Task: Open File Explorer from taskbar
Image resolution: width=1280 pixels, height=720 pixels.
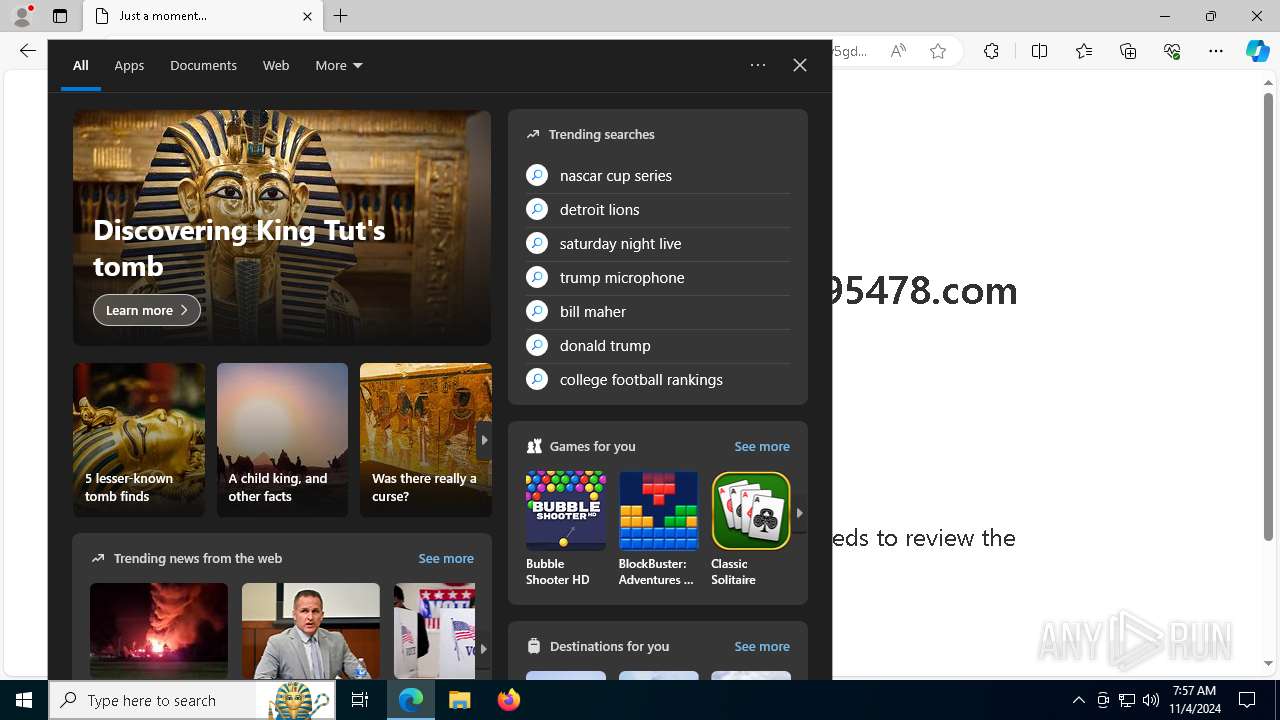Action: pos(460,700)
